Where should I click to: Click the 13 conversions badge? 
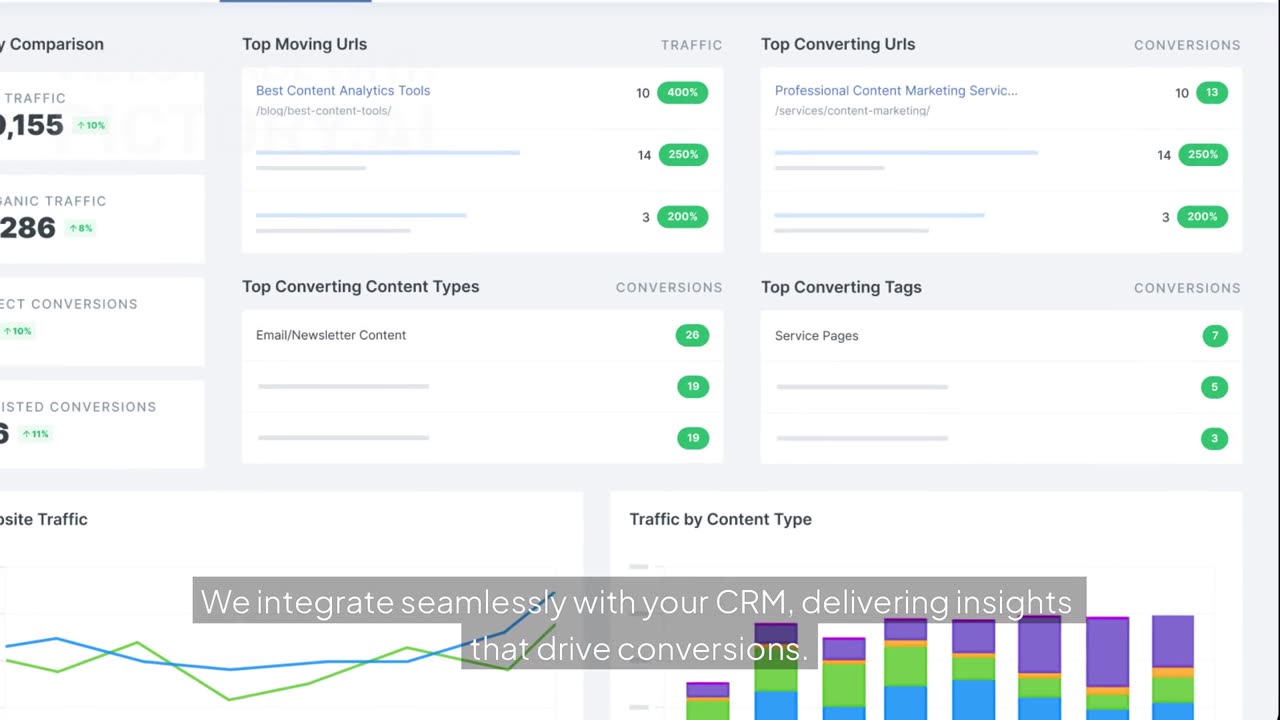tap(1212, 92)
